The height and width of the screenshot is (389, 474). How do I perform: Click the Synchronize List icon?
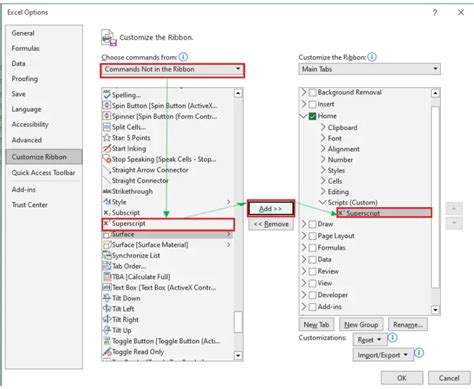(107, 255)
